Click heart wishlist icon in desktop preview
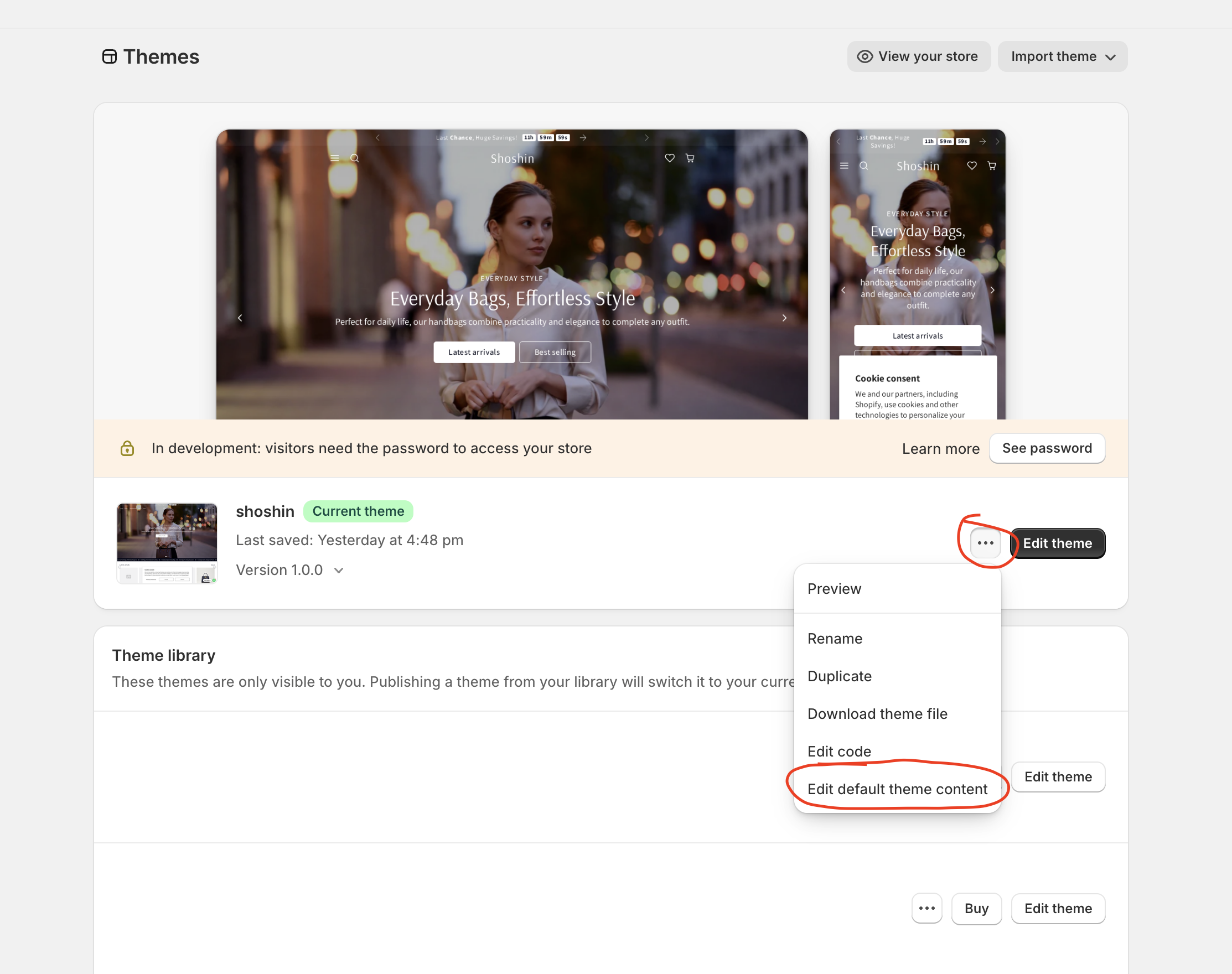Viewport: 1232px width, 974px height. coord(670,158)
